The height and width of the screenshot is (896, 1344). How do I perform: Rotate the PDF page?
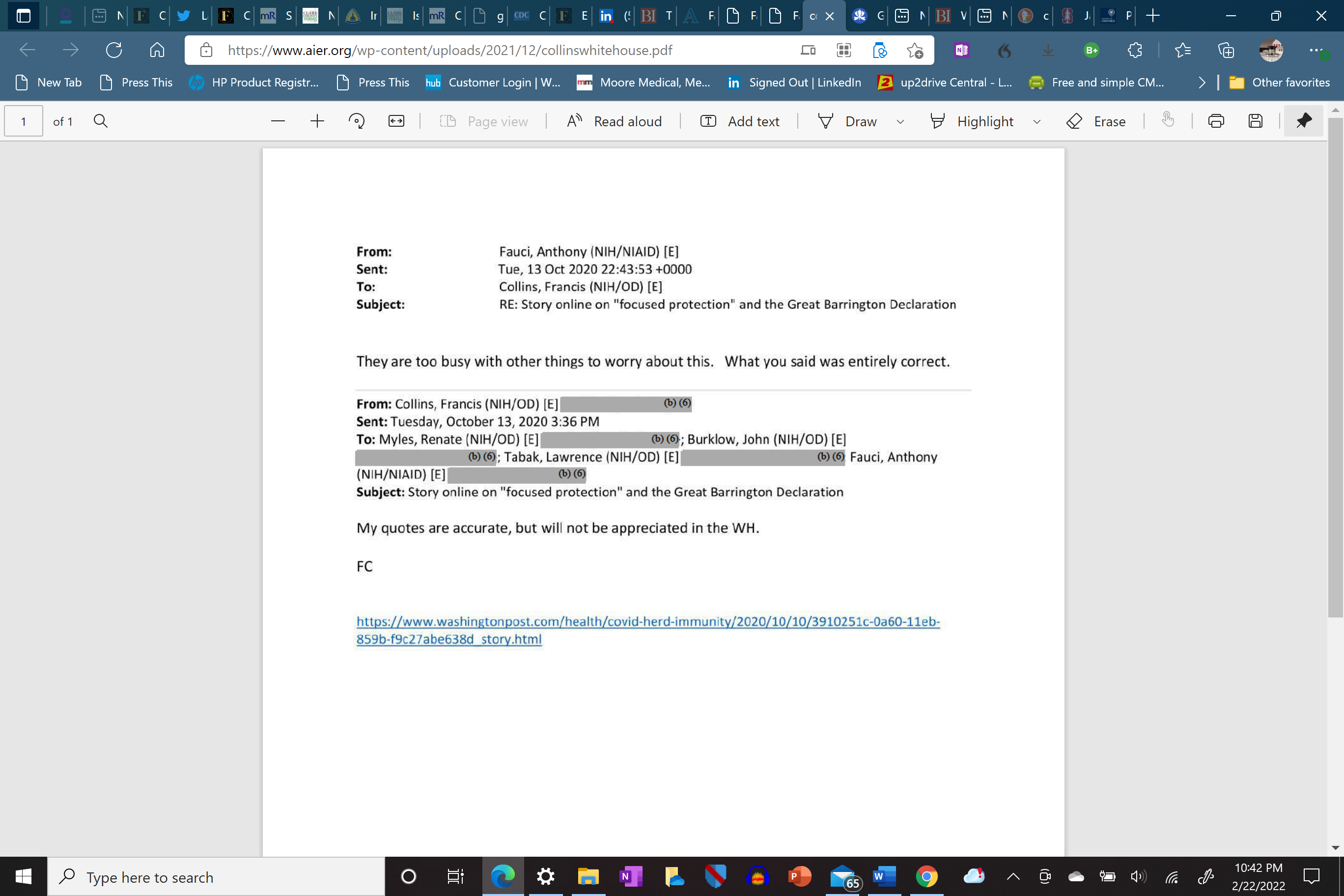(x=357, y=121)
